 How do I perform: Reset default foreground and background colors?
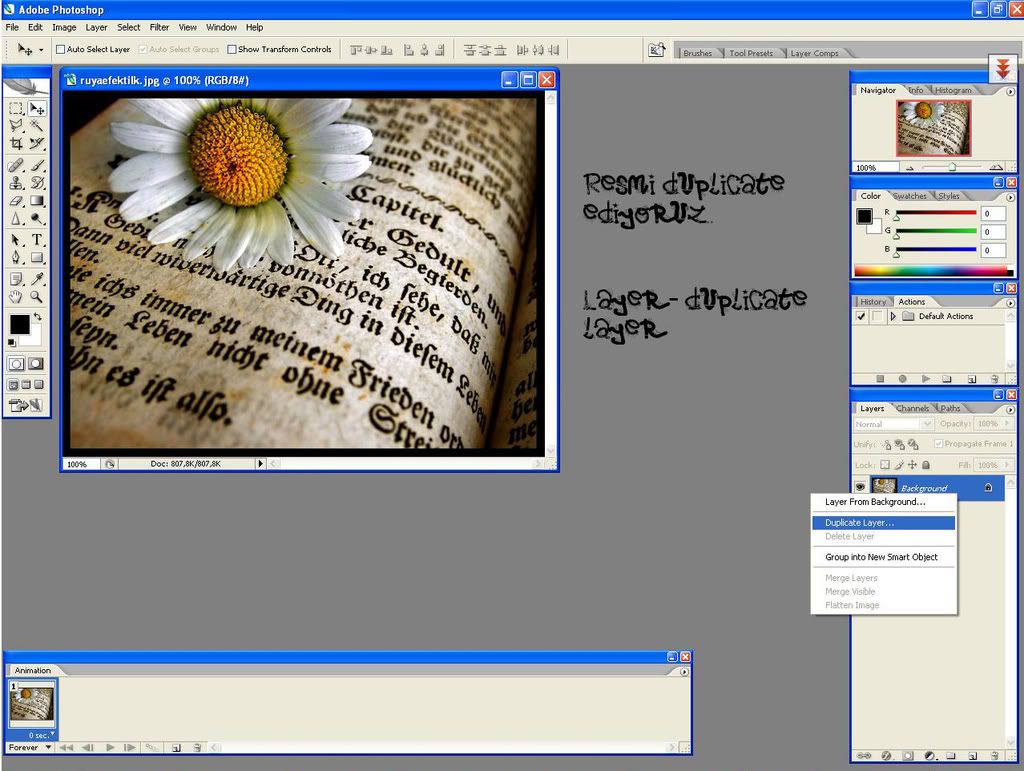[x=12, y=342]
